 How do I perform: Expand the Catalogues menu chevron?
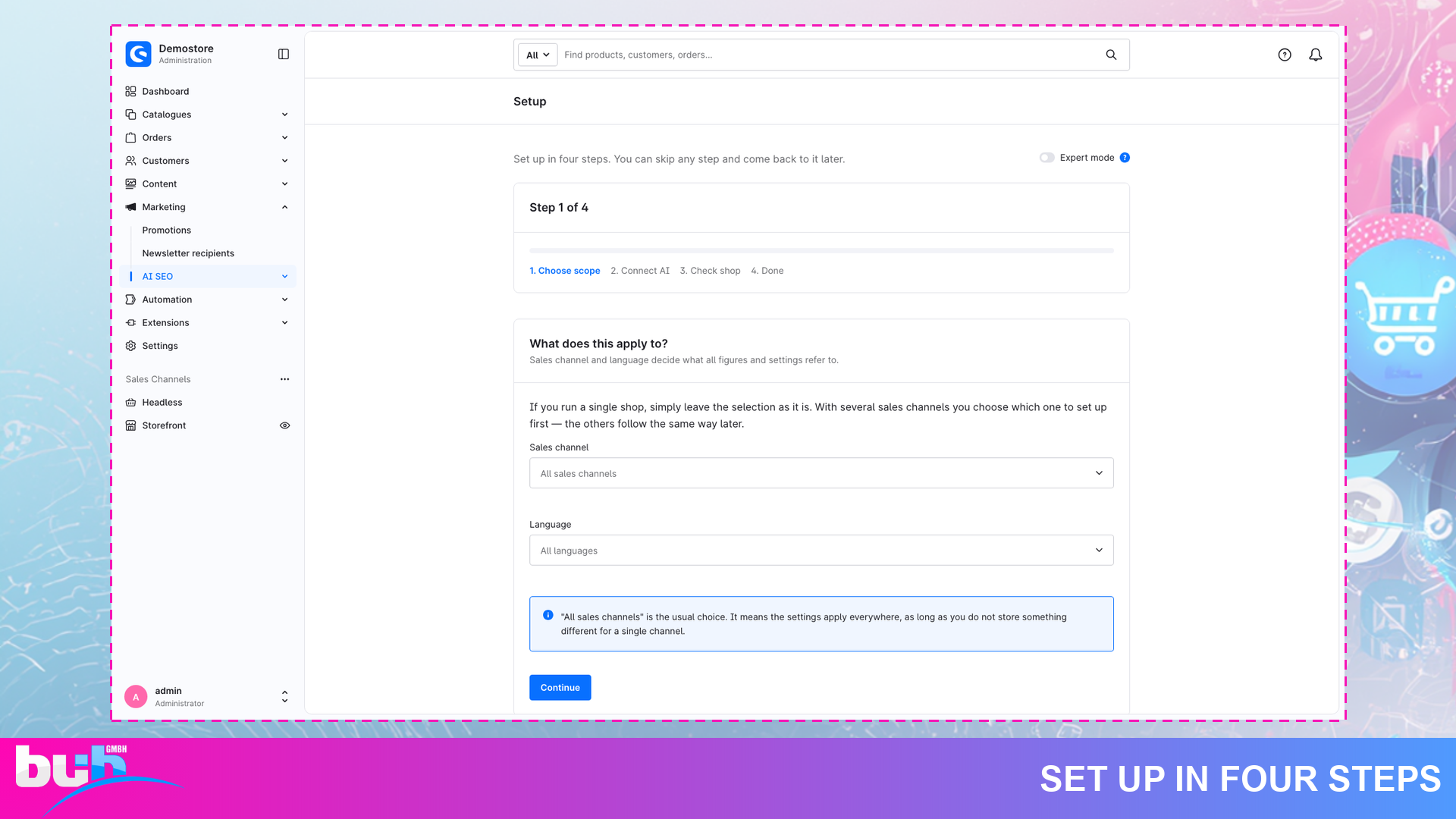point(284,115)
